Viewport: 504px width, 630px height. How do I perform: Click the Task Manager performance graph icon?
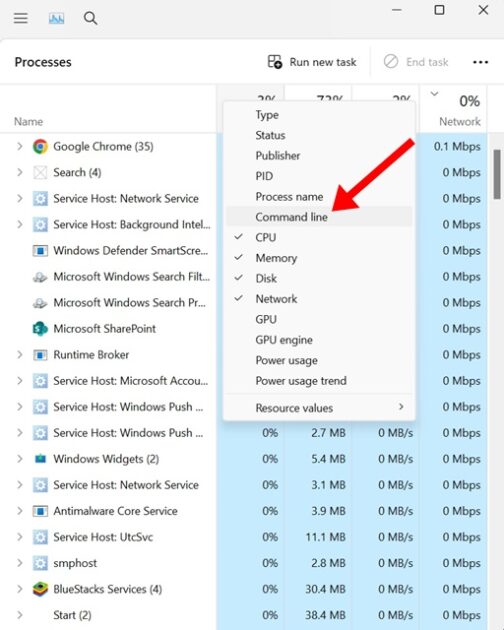coord(56,18)
